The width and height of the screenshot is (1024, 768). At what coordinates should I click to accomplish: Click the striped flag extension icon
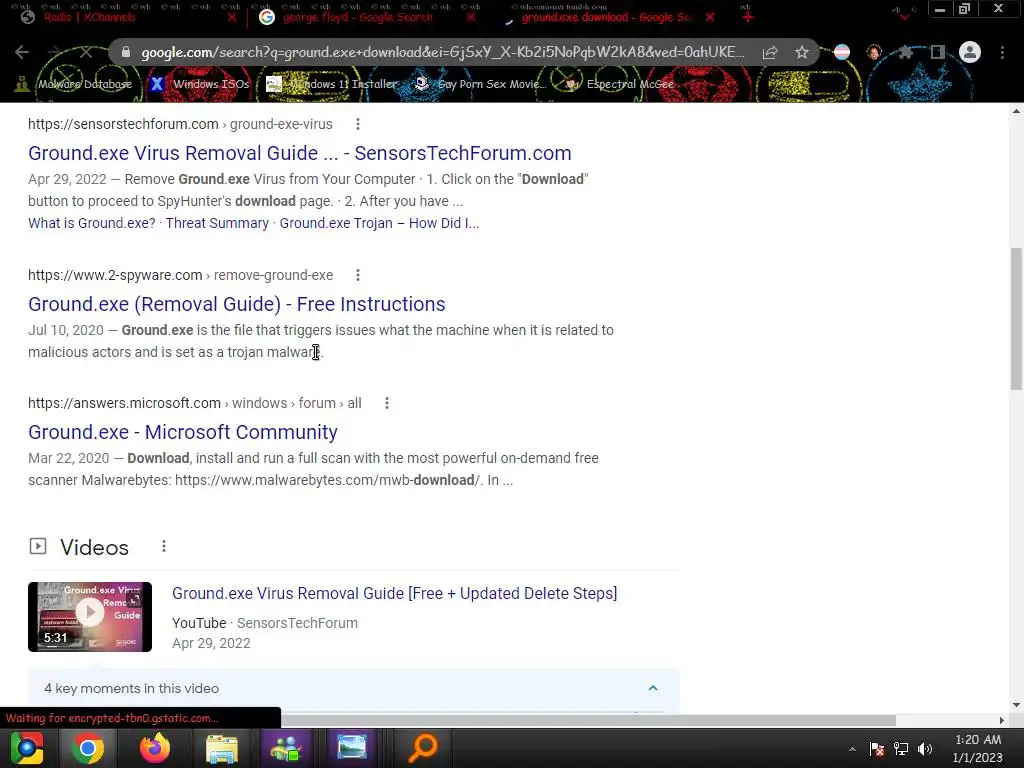[842, 52]
